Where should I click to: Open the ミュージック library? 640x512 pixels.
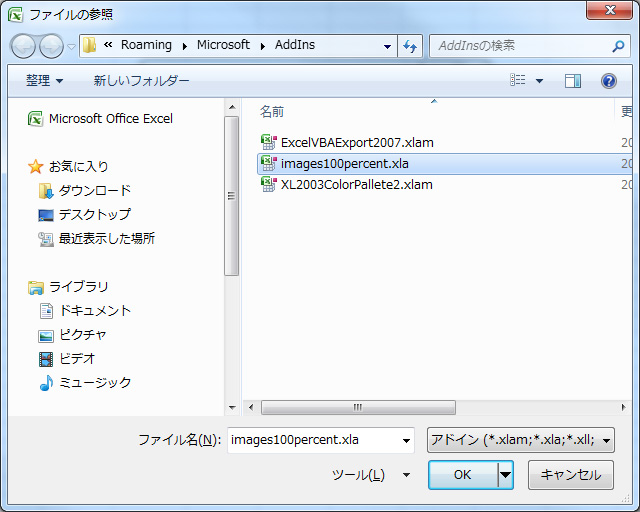tap(95, 382)
